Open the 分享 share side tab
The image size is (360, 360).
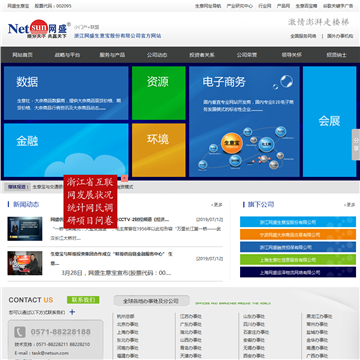356,144
